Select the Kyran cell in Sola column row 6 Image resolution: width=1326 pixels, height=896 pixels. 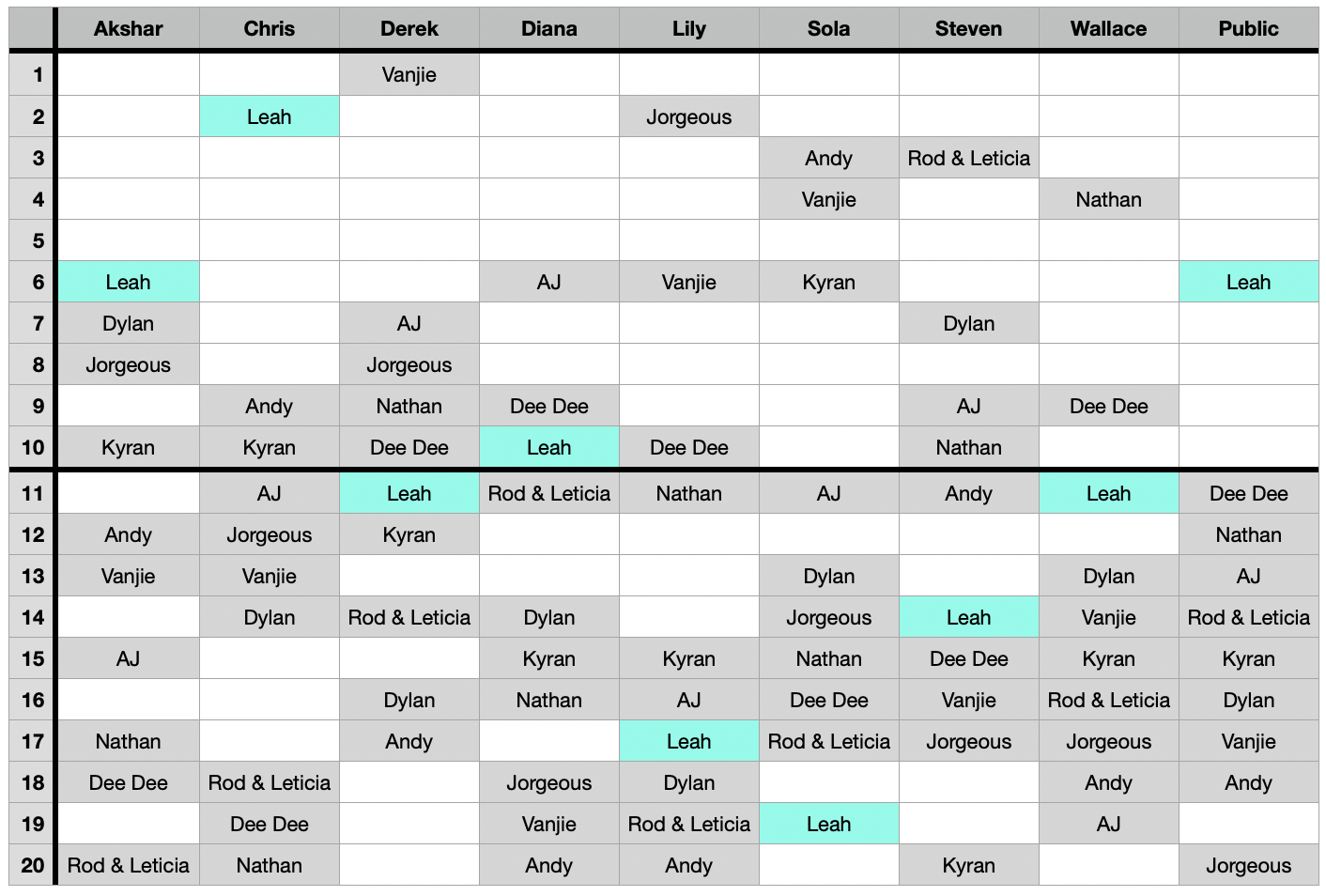coord(829,282)
